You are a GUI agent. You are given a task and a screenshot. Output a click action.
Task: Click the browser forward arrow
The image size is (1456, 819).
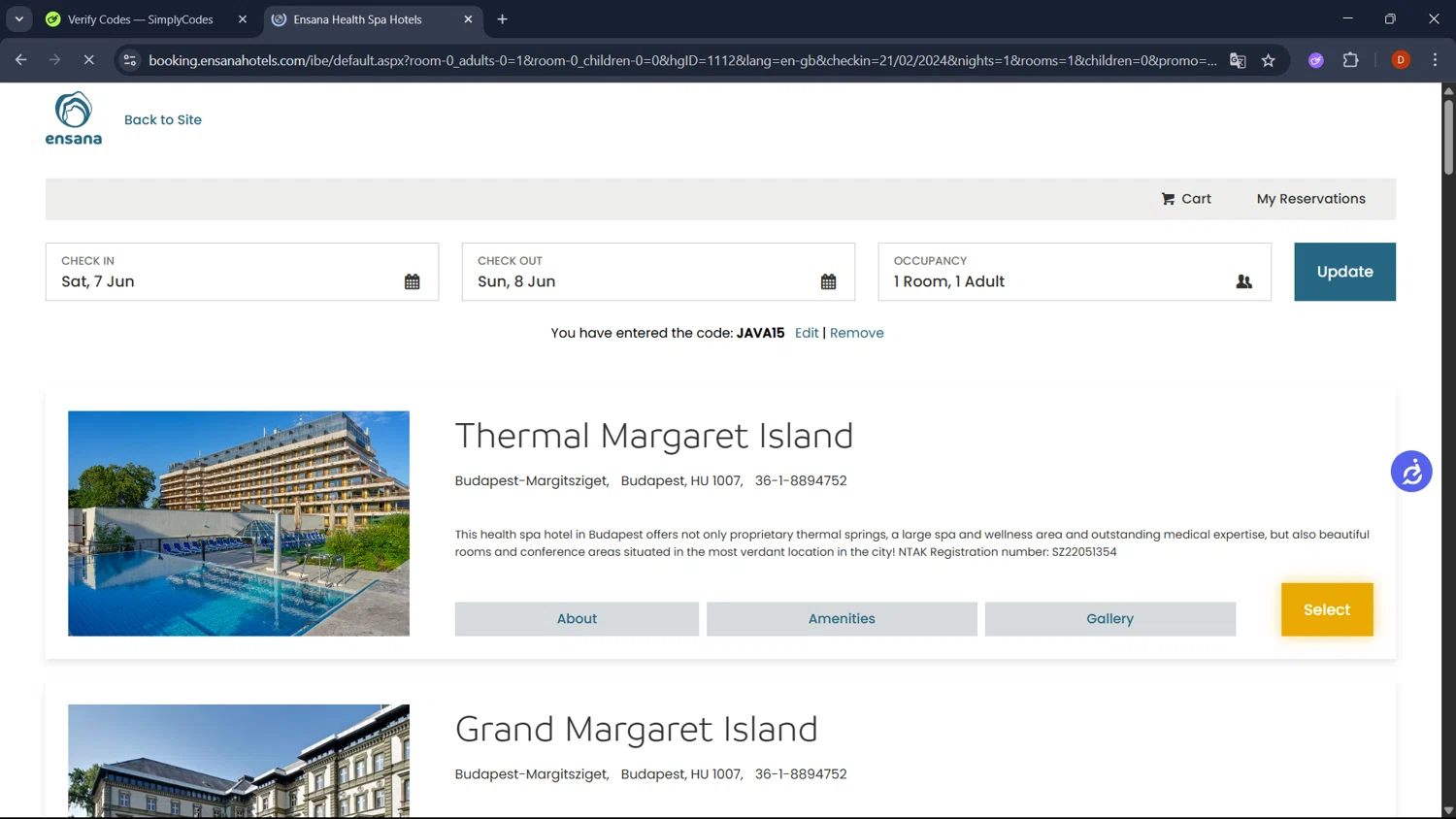coord(54,60)
